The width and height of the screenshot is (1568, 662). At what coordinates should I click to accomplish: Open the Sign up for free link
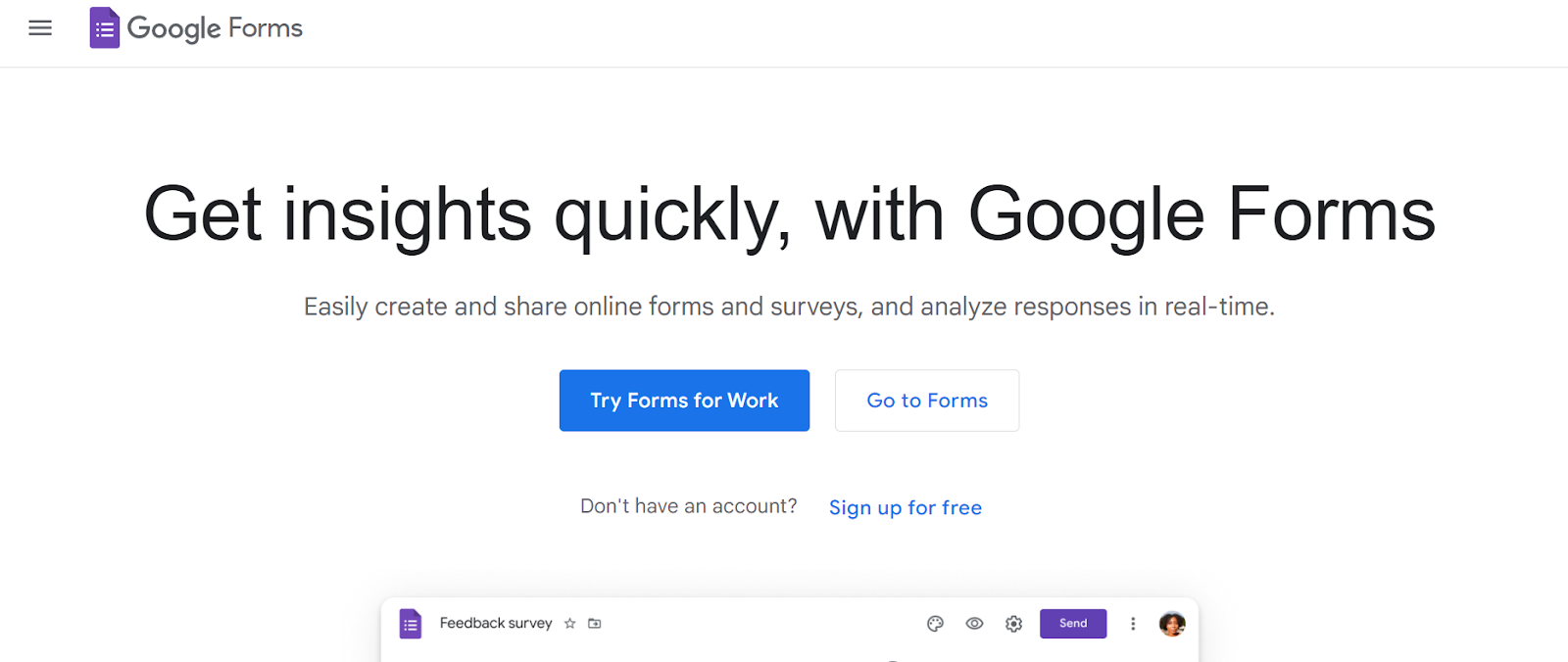906,507
